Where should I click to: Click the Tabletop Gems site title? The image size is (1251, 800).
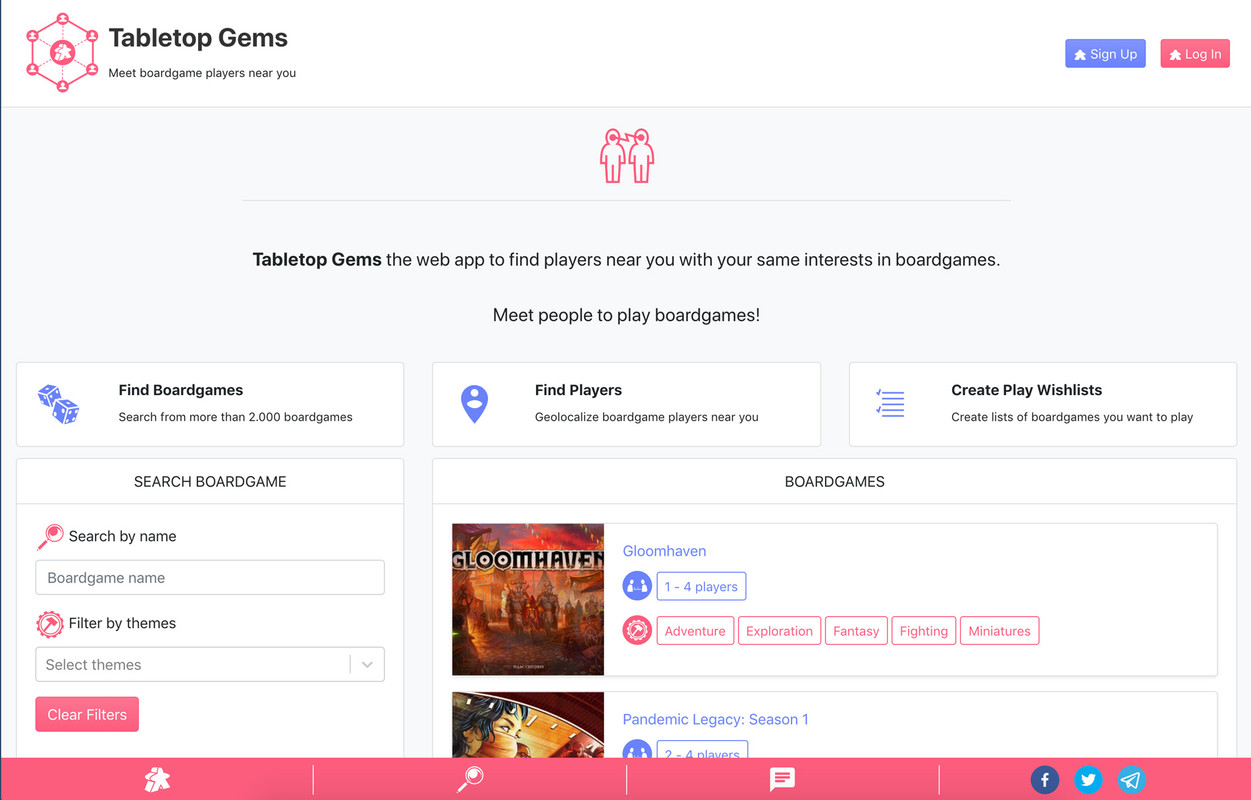(x=198, y=38)
